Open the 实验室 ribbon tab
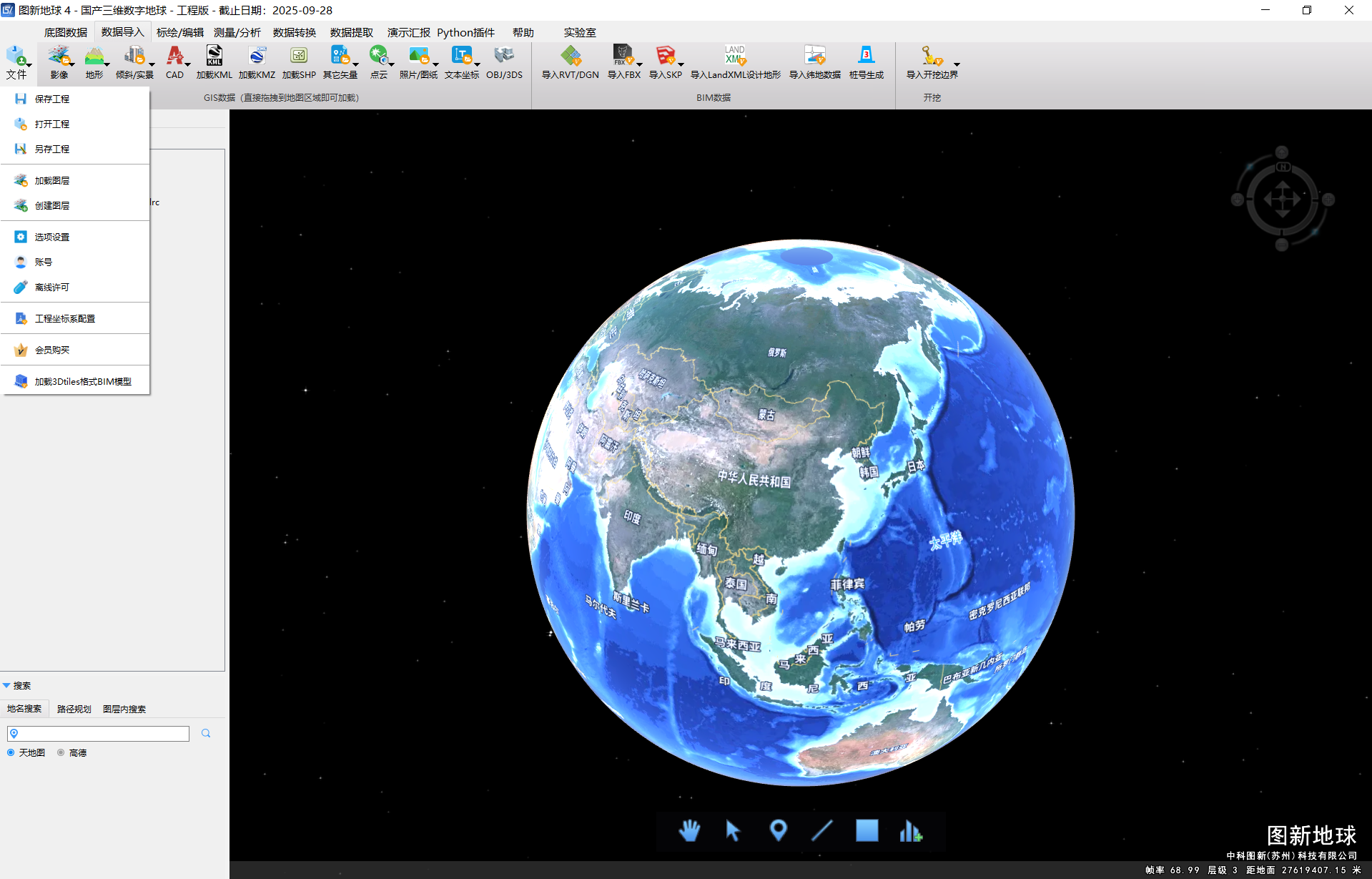The image size is (1372, 879). point(580,32)
